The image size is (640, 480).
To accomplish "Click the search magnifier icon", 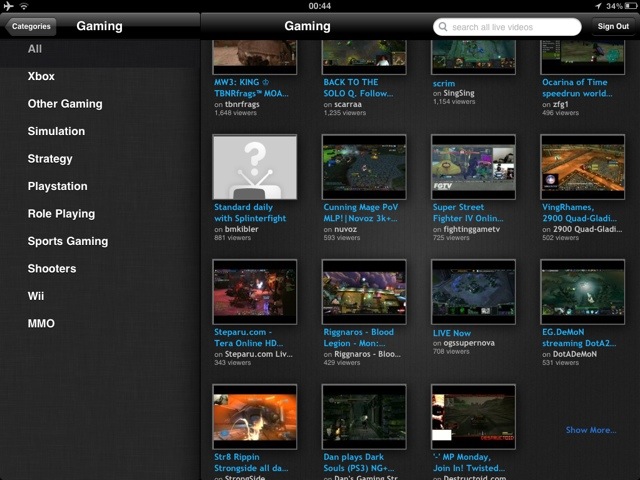I will coord(443,27).
